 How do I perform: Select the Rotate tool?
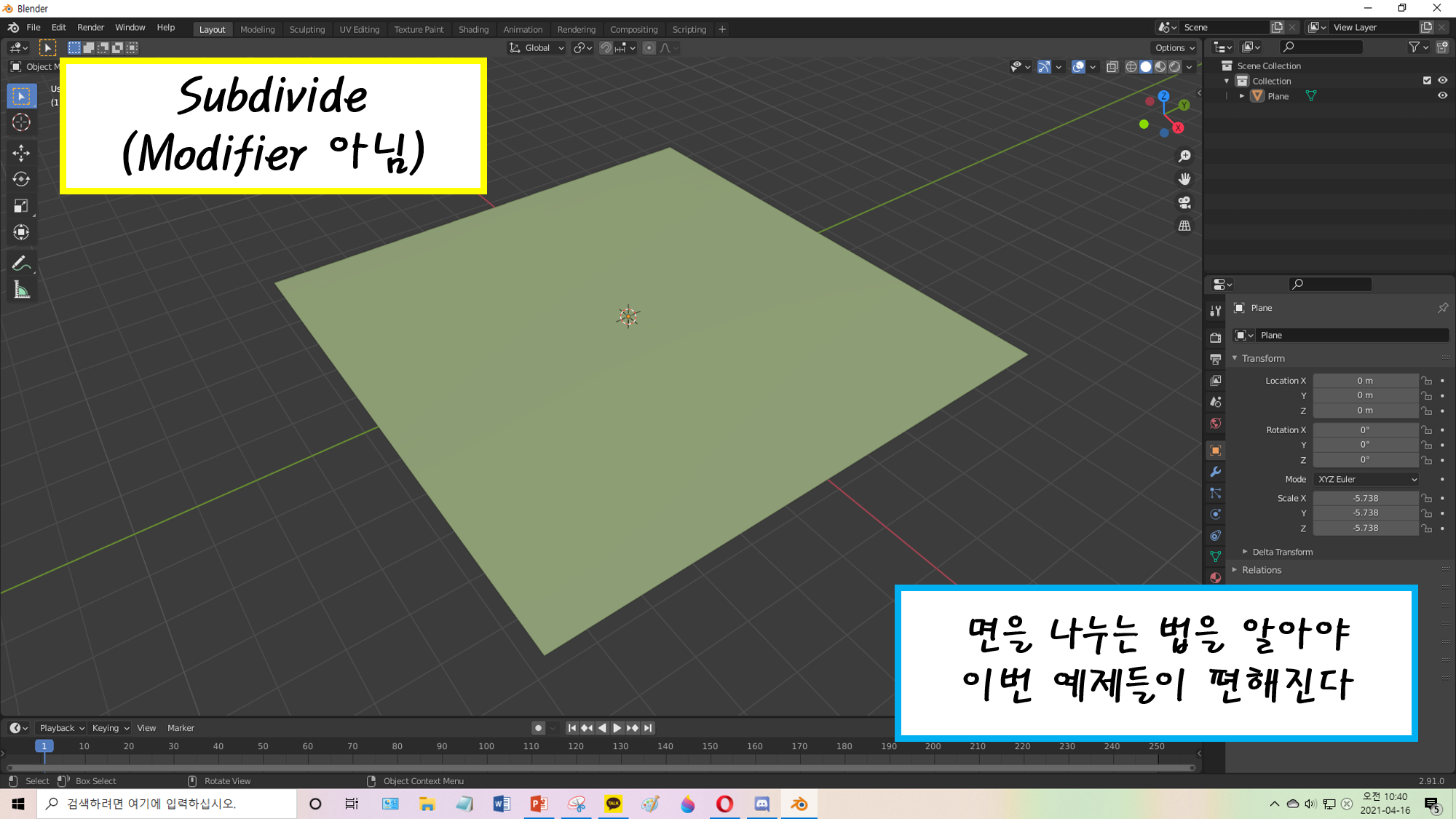[x=21, y=179]
